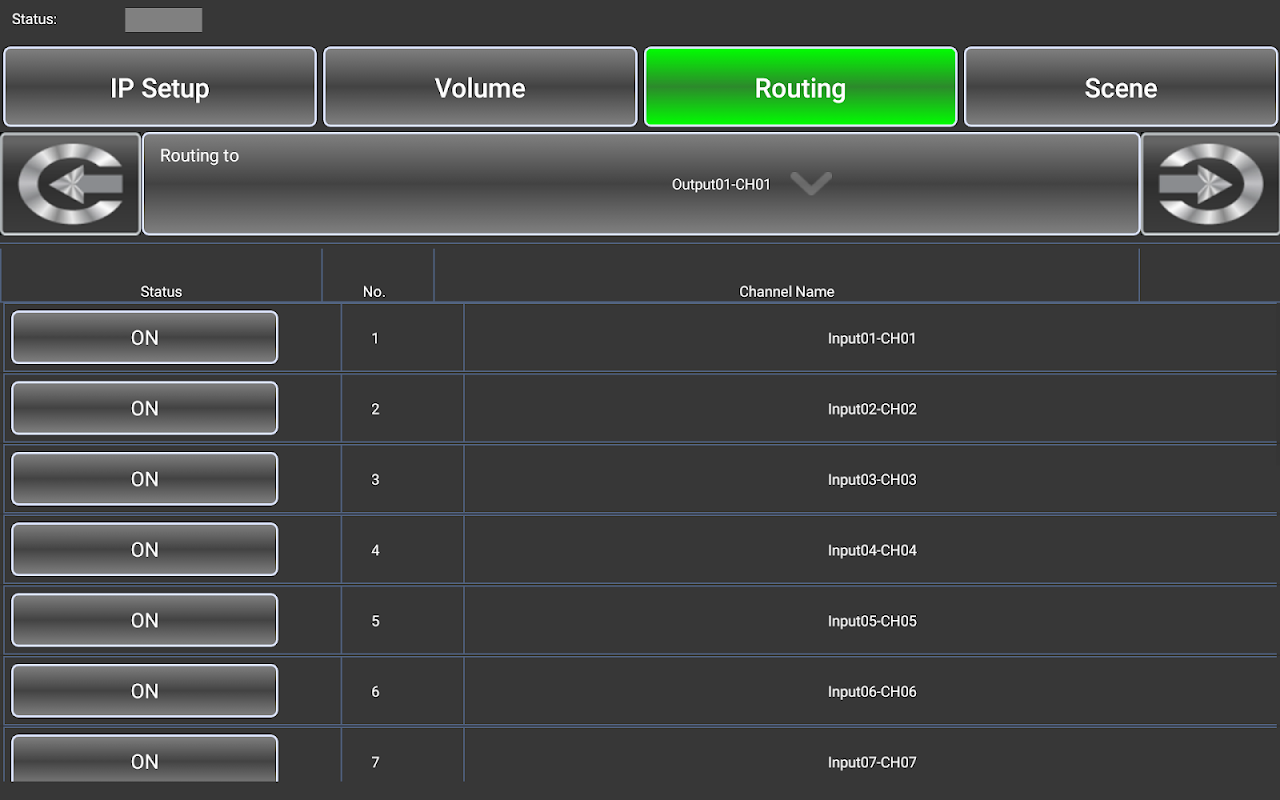Toggle ON status for Input07-CH07

[145, 759]
